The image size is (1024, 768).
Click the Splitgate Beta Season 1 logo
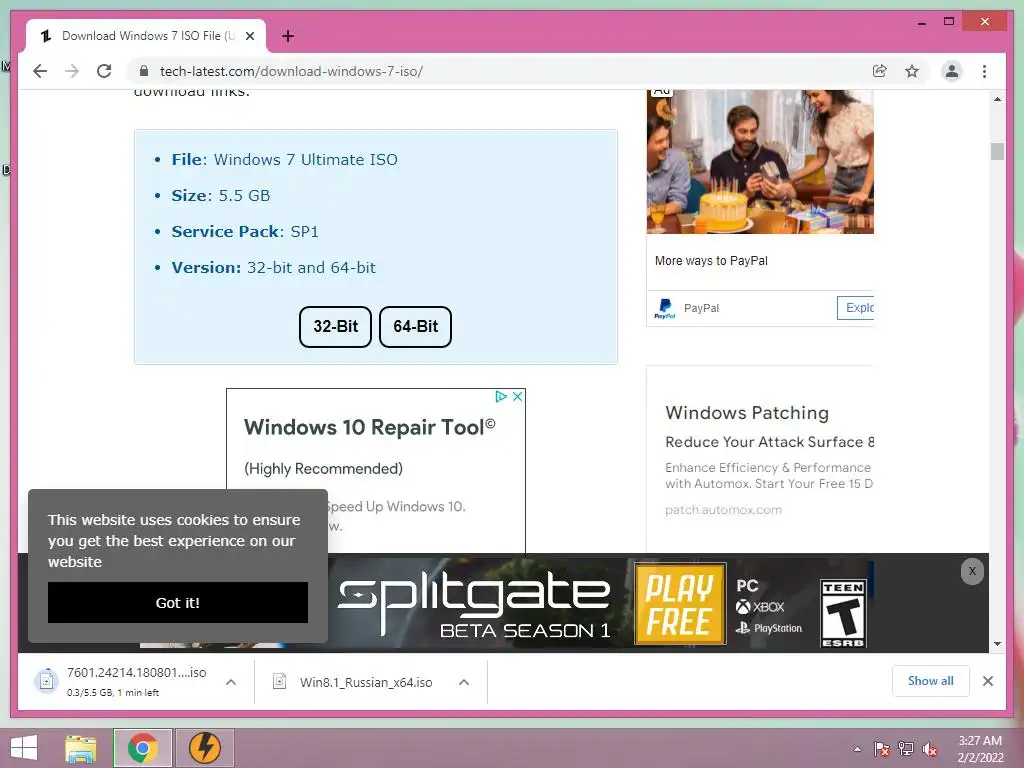coord(475,603)
